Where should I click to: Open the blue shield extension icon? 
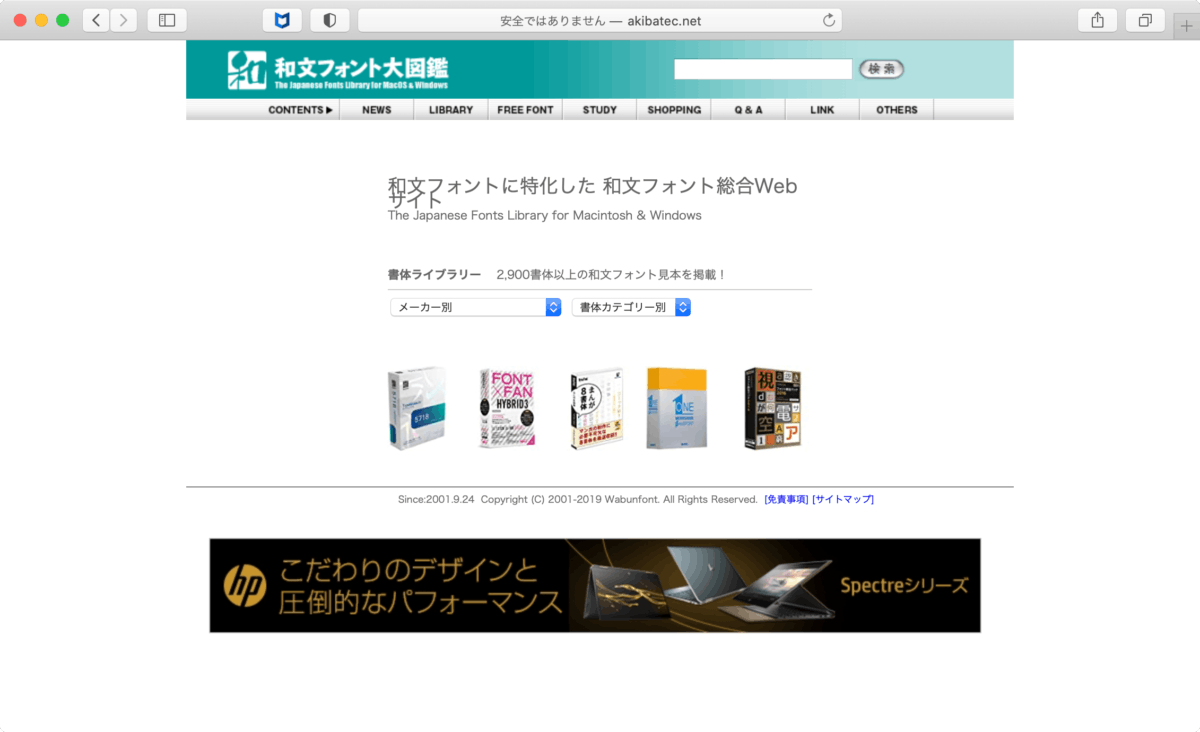pos(282,20)
